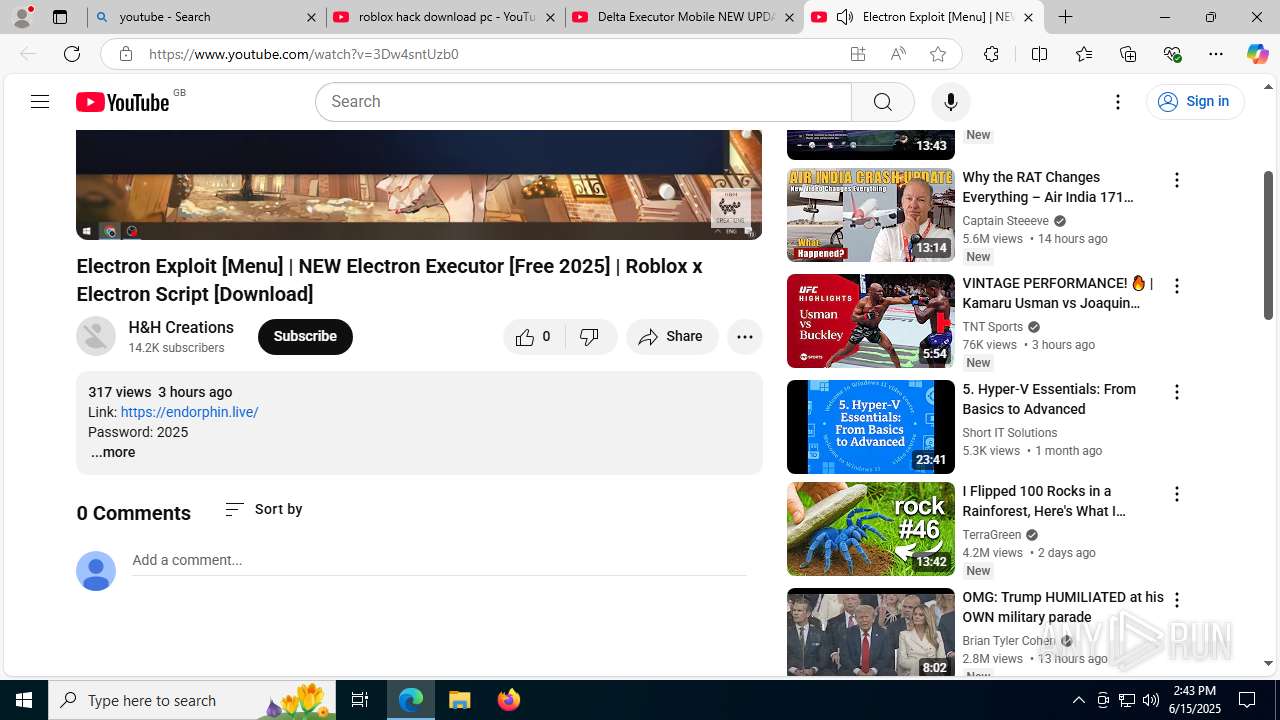This screenshot has height=720, width=1280.
Task: Like the Electron Exploit video
Action: (534, 337)
